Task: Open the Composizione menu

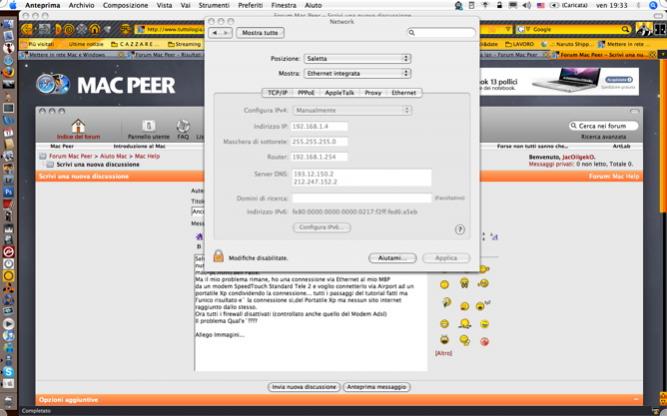Action: pyautogui.click(x=125, y=6)
